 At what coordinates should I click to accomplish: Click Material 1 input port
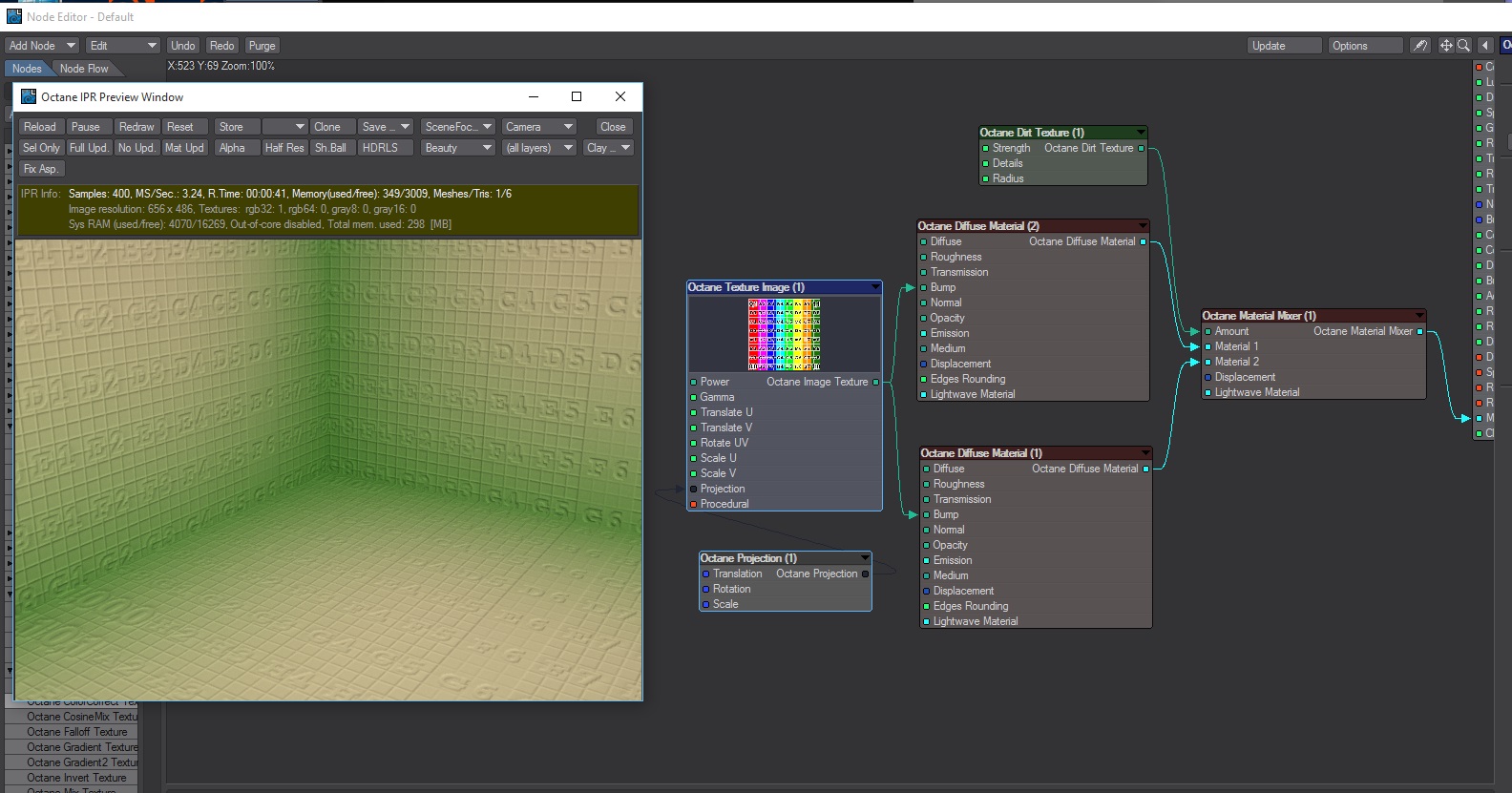[x=1207, y=346]
